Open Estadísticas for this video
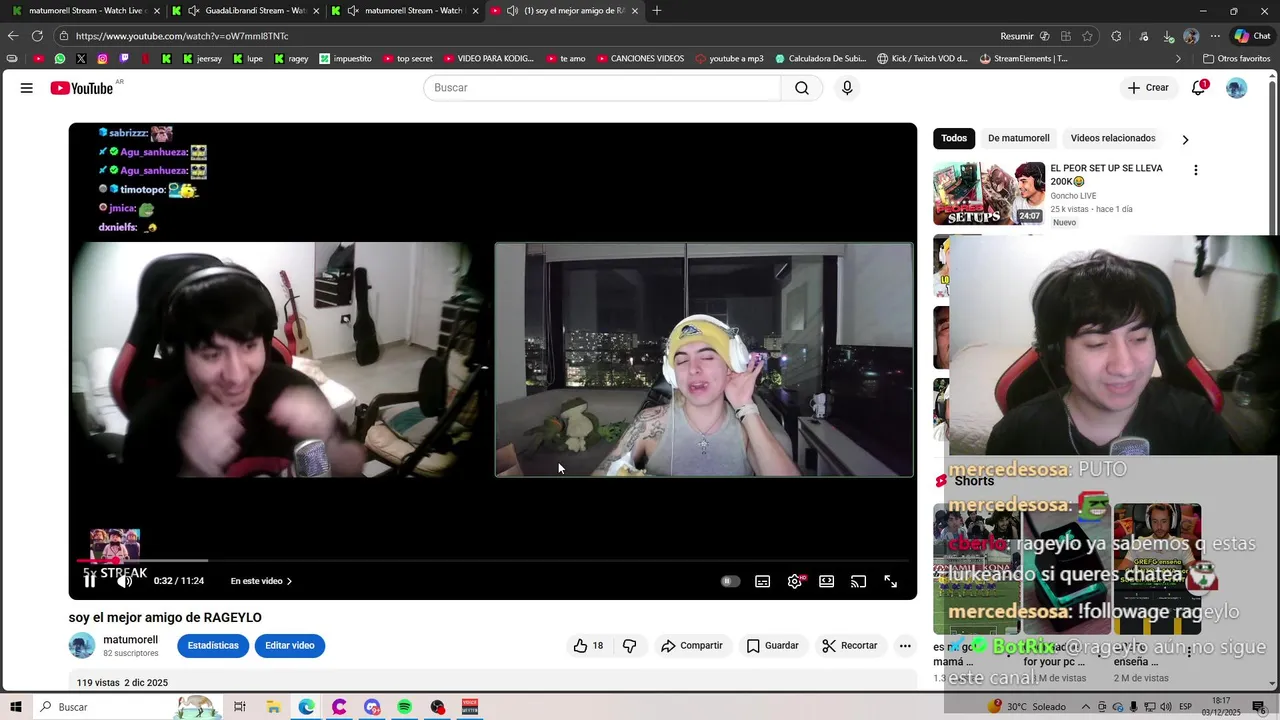Screen dimensions: 1280x720 [213, 646]
